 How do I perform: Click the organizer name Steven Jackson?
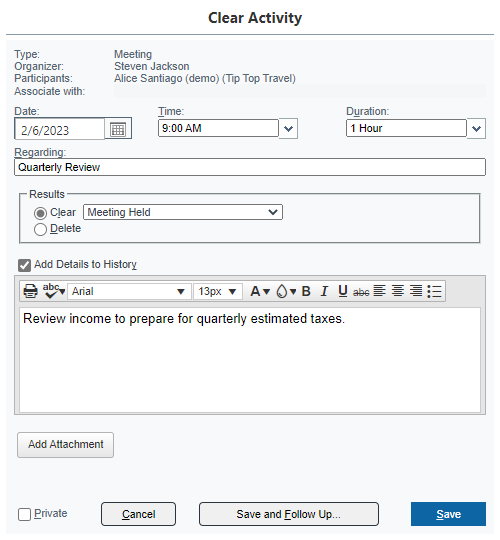pos(152,66)
